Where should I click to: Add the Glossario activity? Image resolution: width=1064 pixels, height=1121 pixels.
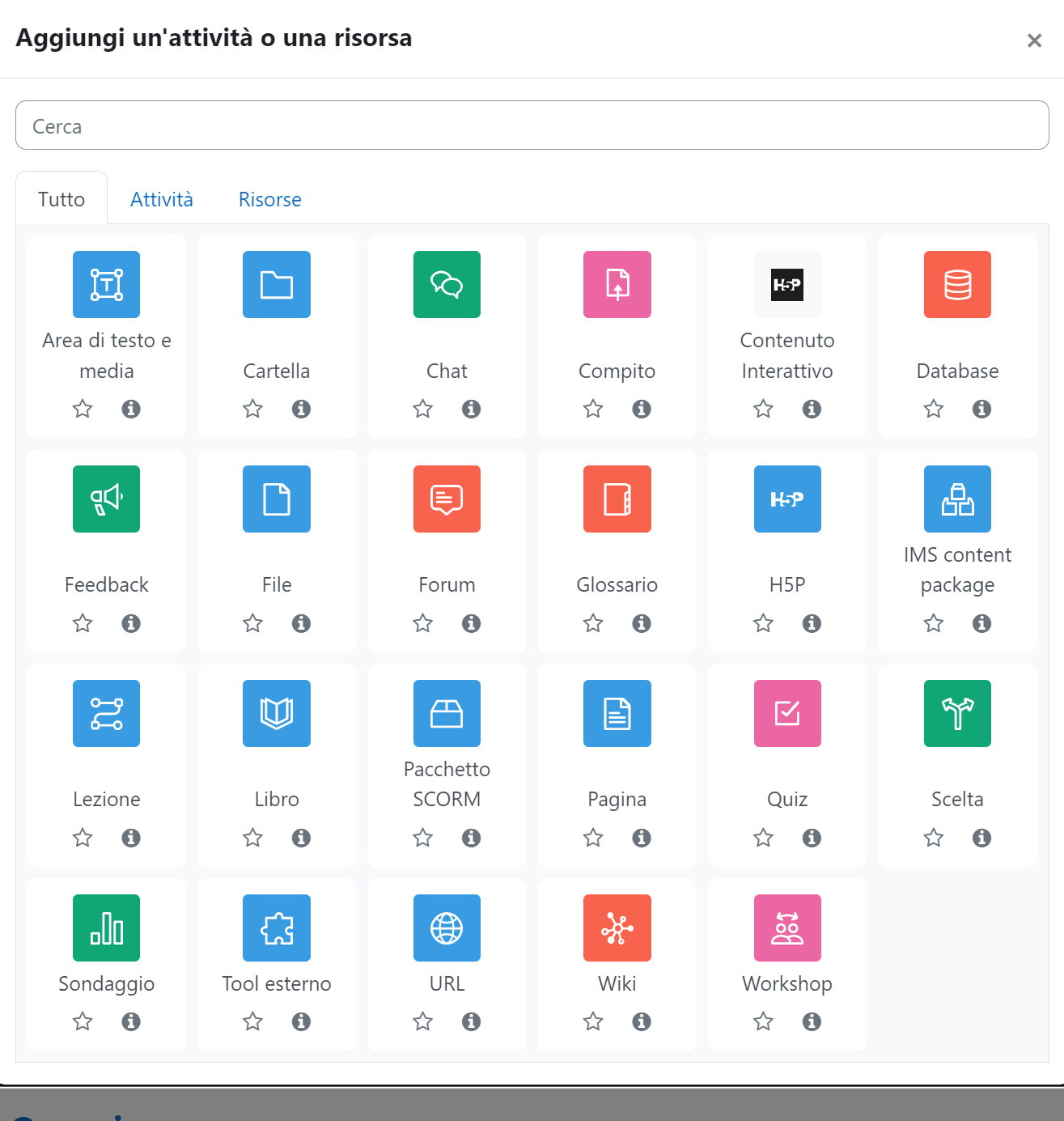(617, 499)
